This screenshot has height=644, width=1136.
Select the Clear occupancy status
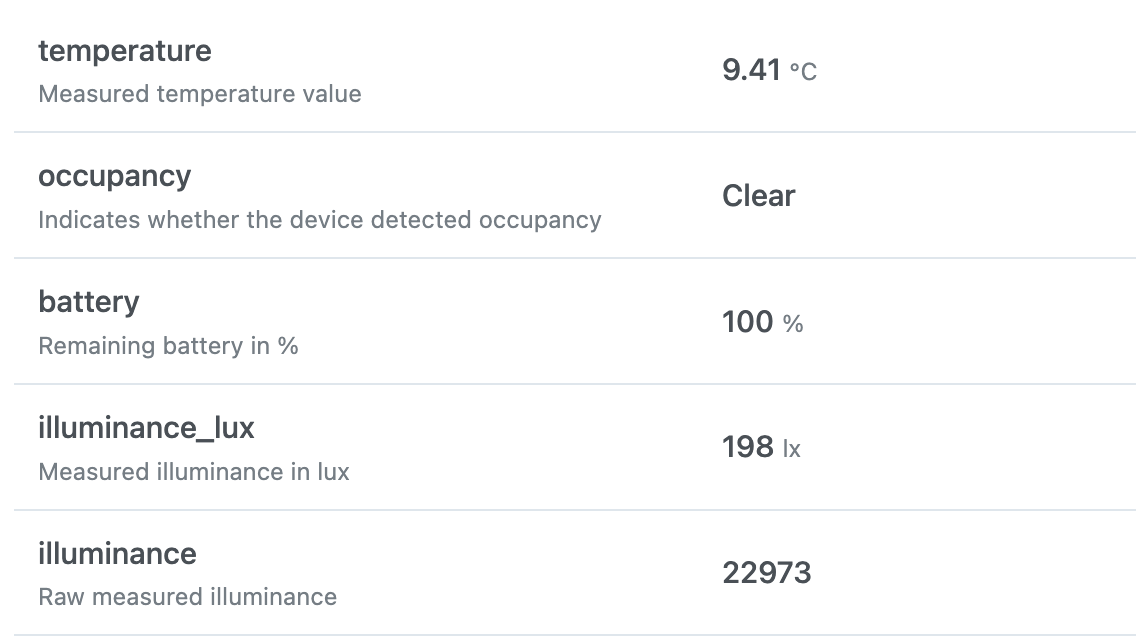click(759, 196)
